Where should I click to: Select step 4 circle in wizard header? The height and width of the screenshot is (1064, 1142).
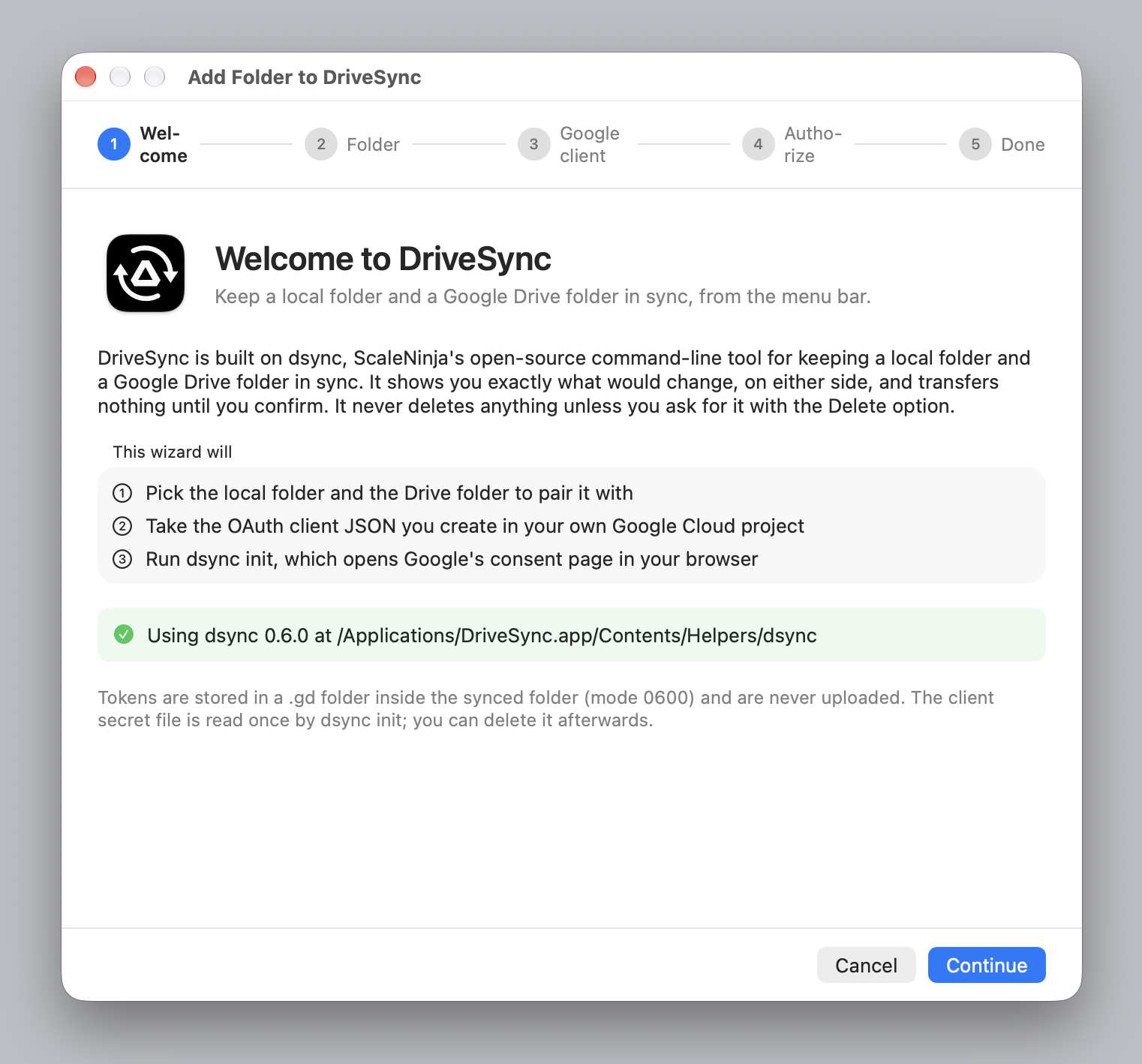tap(759, 144)
